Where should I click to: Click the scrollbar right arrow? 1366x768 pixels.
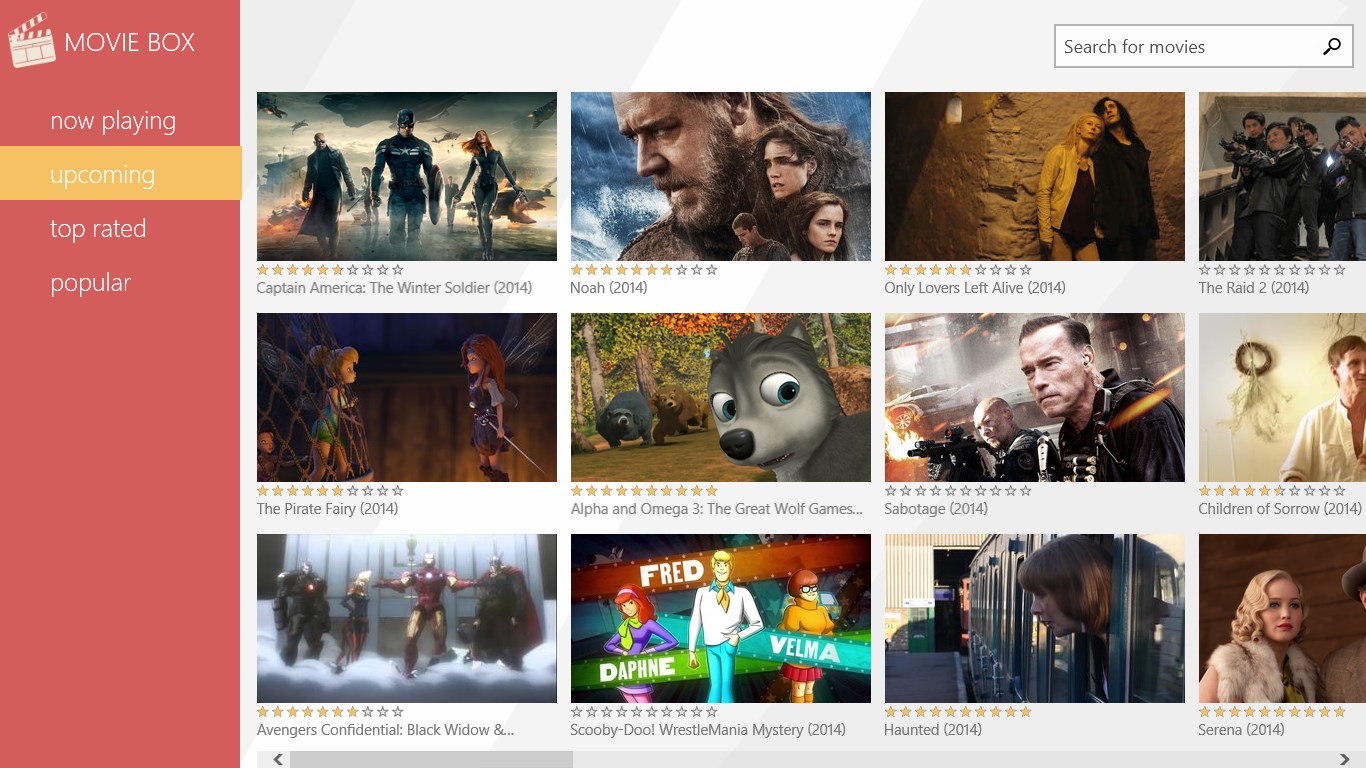1345,760
